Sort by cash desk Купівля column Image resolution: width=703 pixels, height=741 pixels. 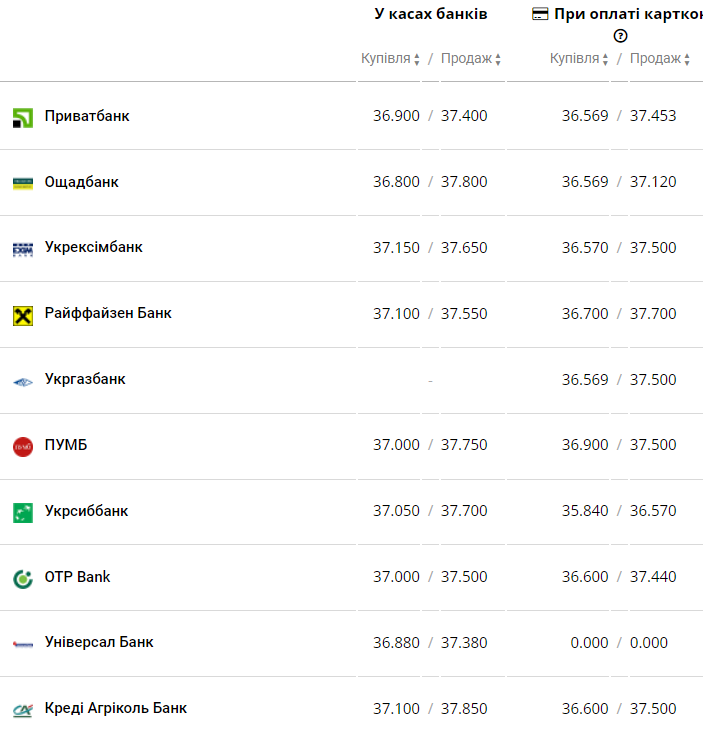point(390,59)
